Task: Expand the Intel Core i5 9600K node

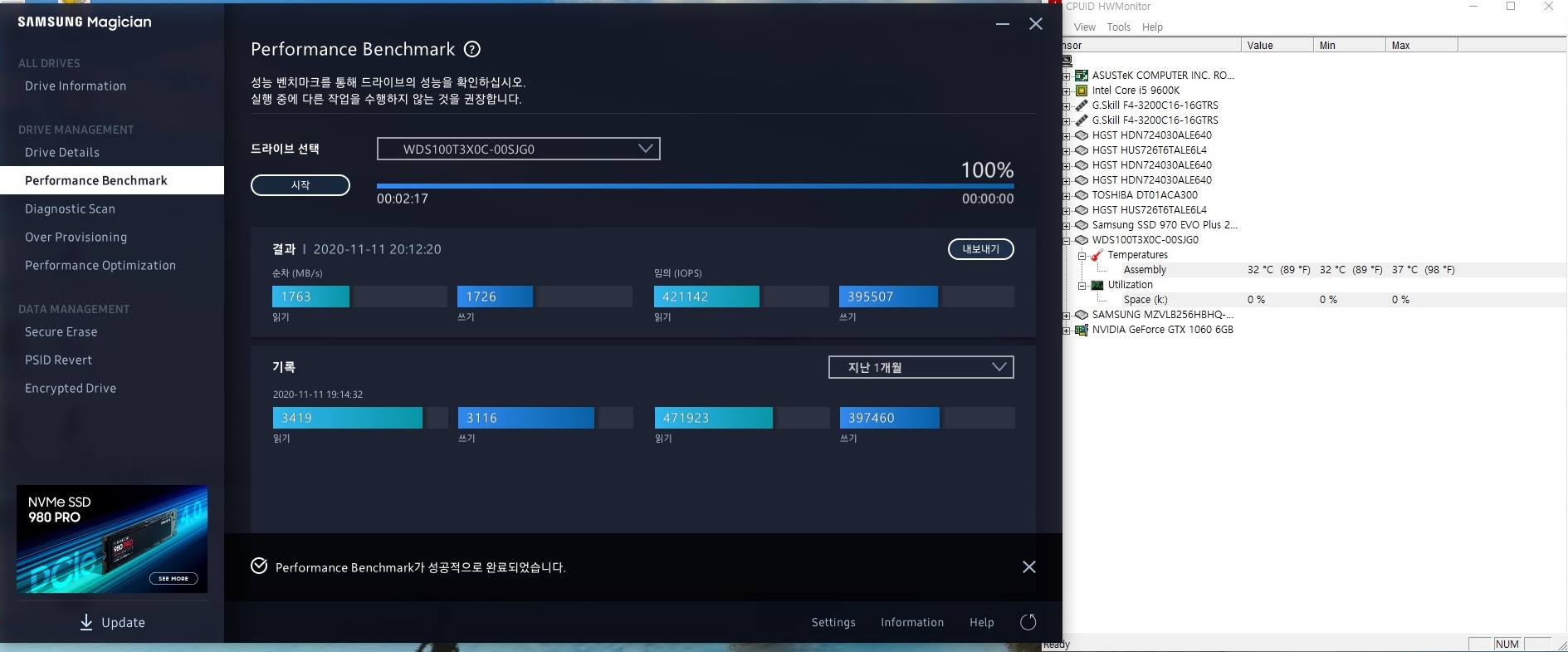Action: point(1067,91)
